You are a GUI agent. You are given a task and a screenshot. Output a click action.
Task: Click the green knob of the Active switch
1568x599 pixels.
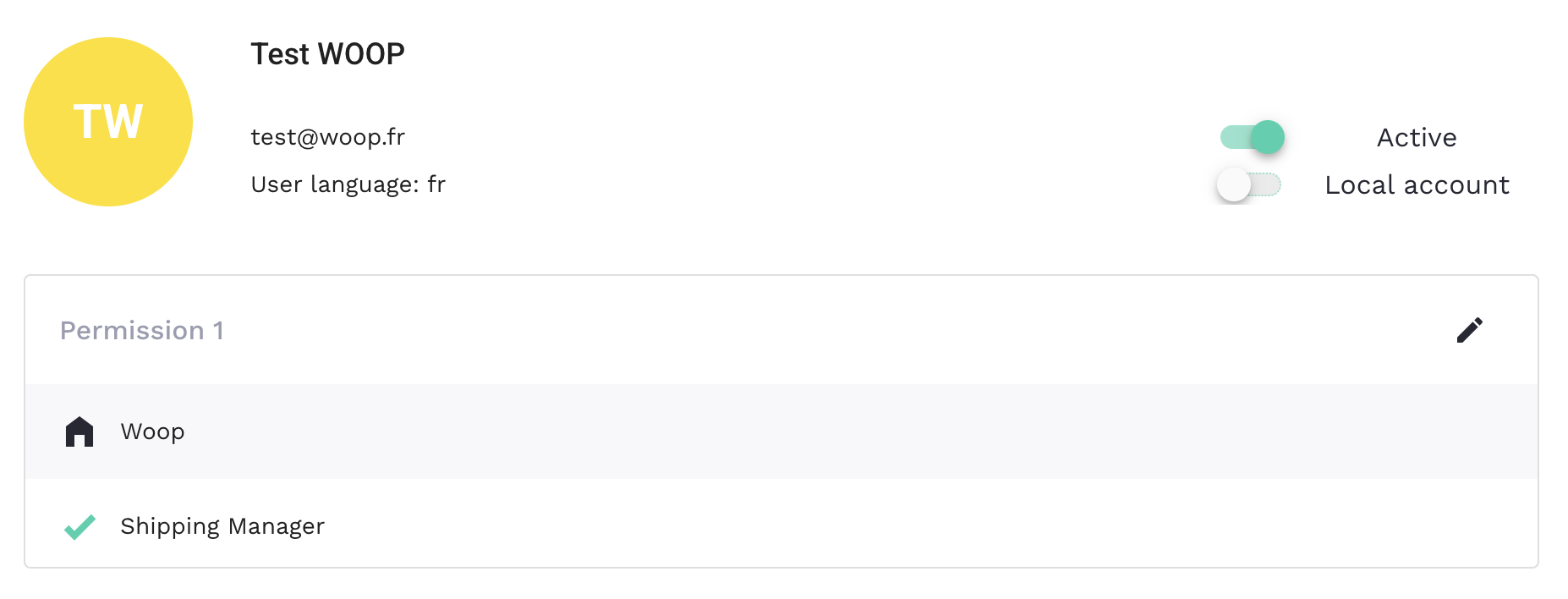(x=1267, y=137)
